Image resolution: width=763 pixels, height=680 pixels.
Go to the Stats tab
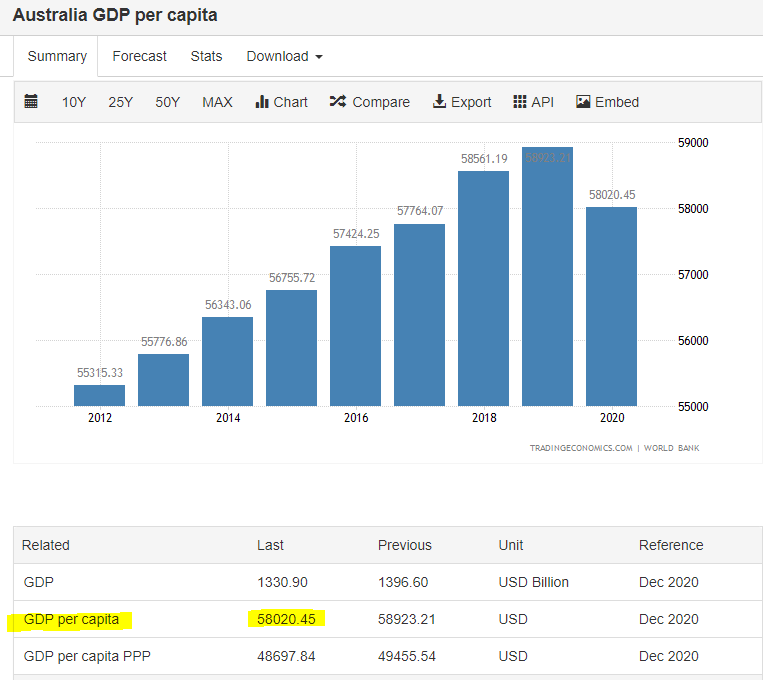(206, 56)
